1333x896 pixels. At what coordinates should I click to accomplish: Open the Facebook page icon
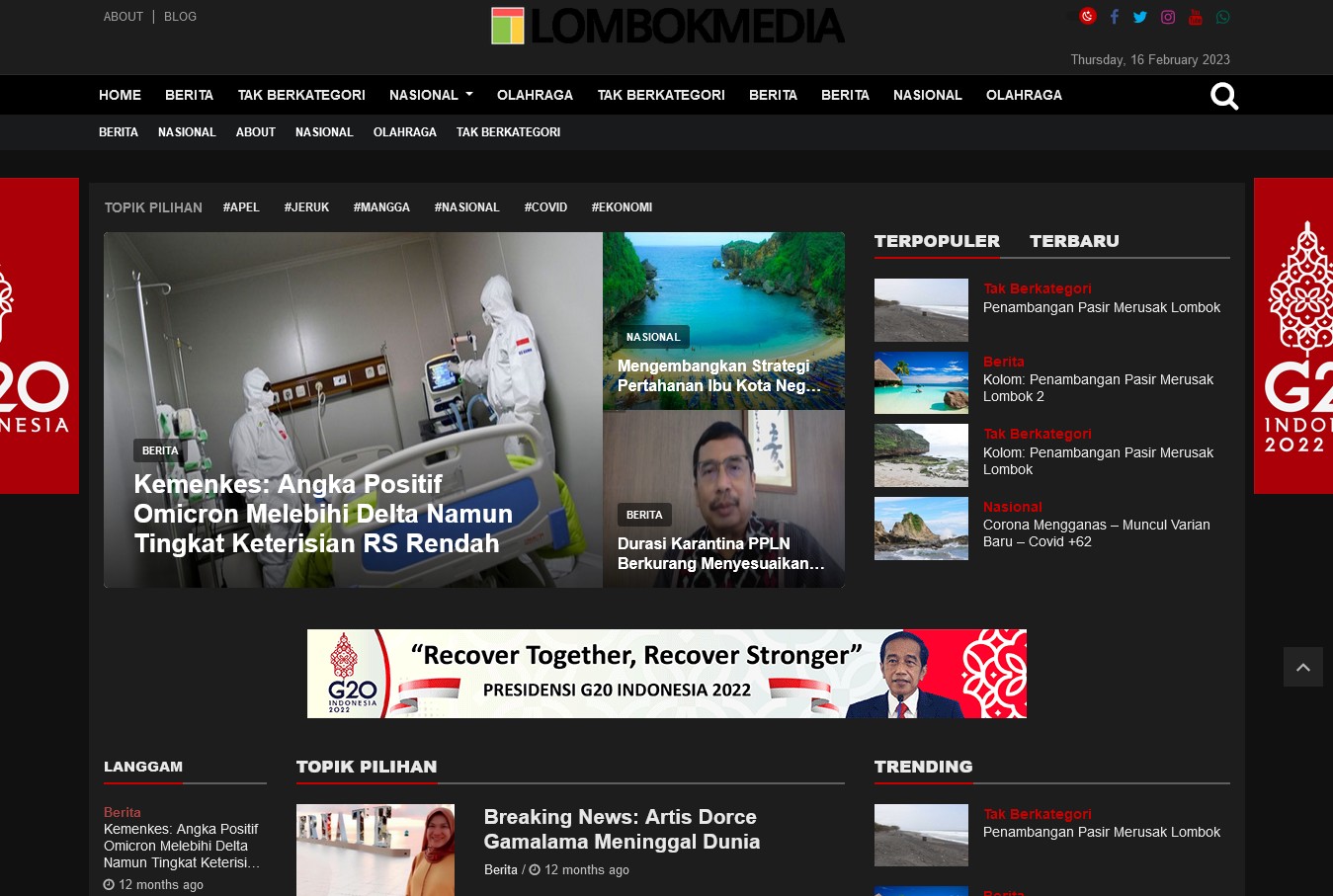pyautogui.click(x=1114, y=17)
